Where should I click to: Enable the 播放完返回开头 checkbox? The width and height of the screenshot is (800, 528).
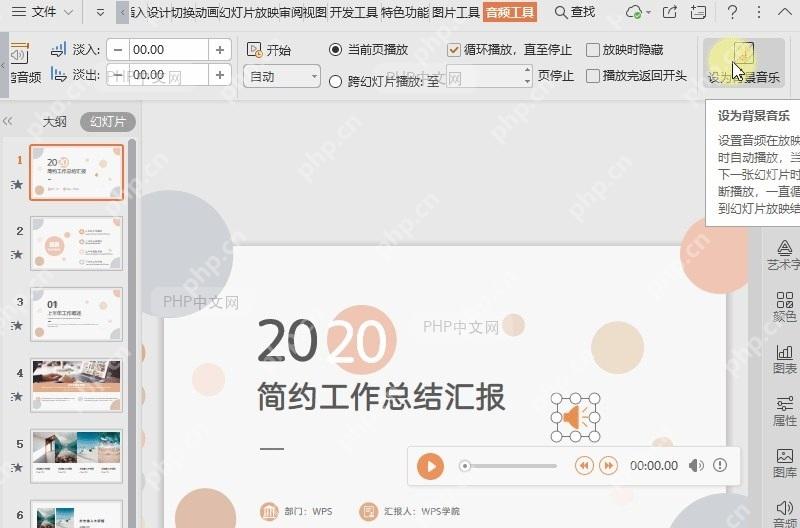coord(593,76)
